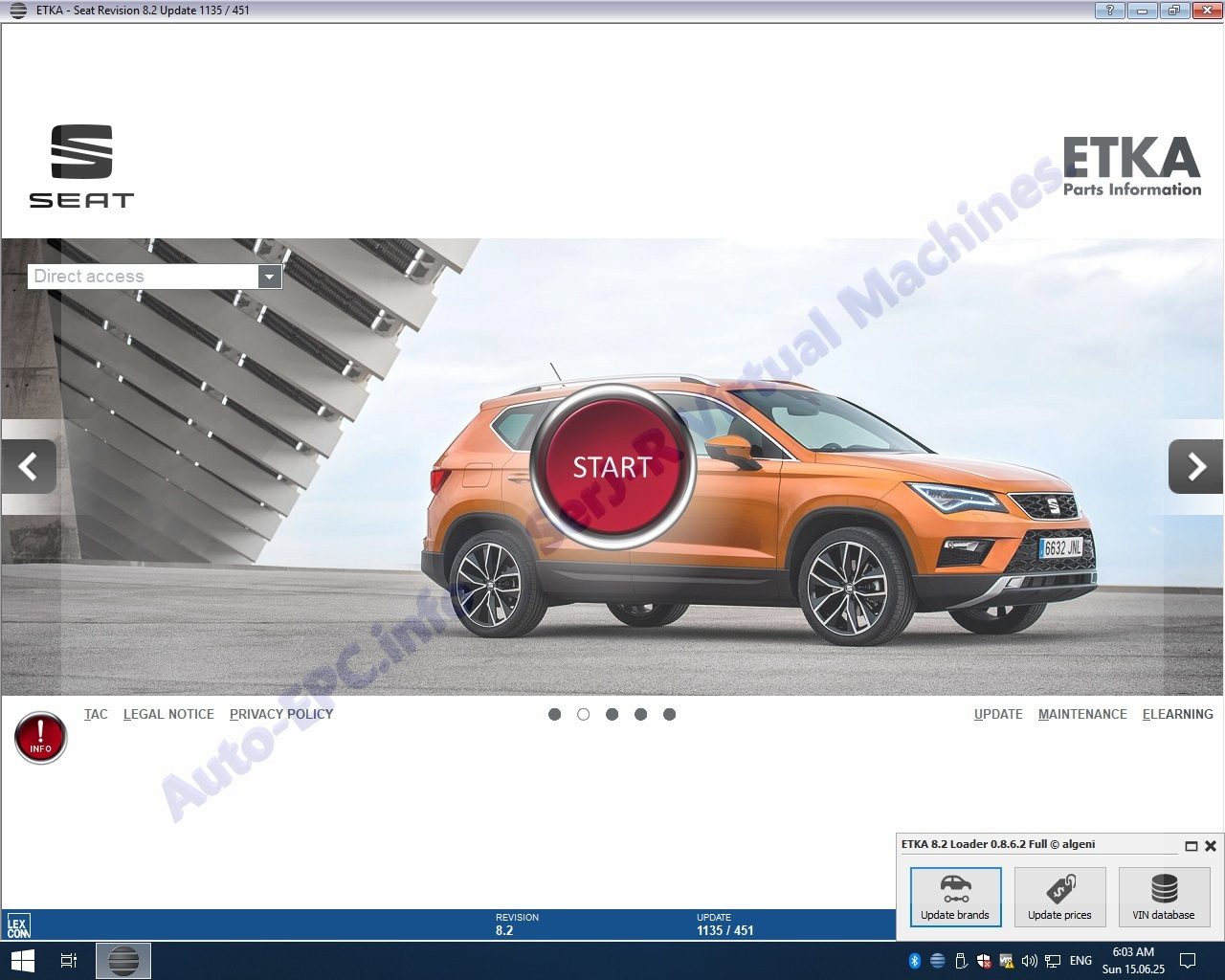Screen dimensions: 1225x980
Task: Open the UPDATE menu item
Action: (998, 714)
